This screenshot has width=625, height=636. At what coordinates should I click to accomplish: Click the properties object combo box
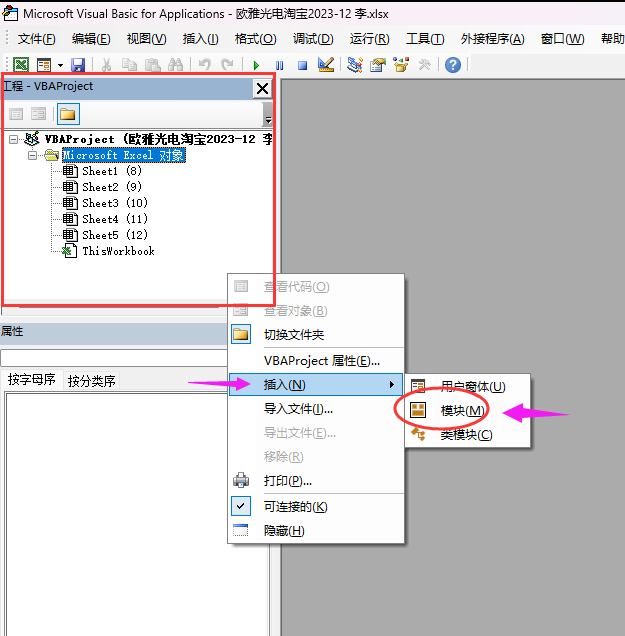click(x=114, y=358)
